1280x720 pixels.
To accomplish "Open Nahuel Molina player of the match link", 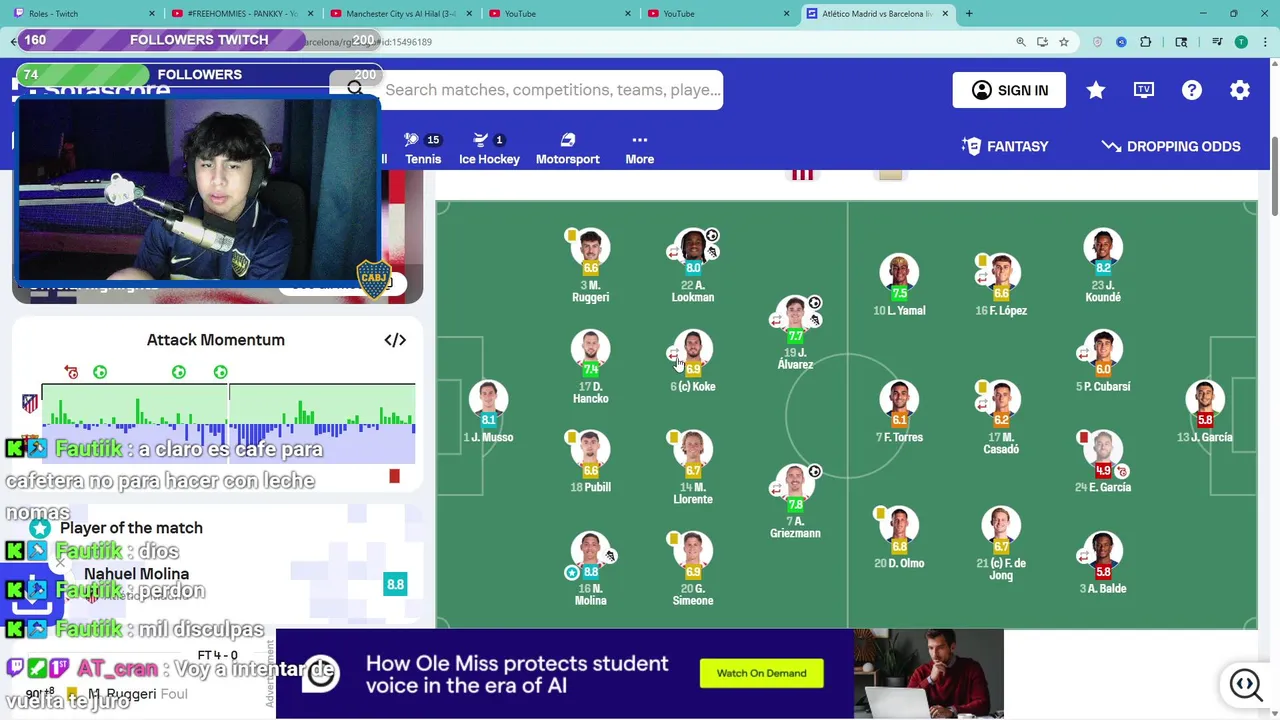I will [x=136, y=574].
